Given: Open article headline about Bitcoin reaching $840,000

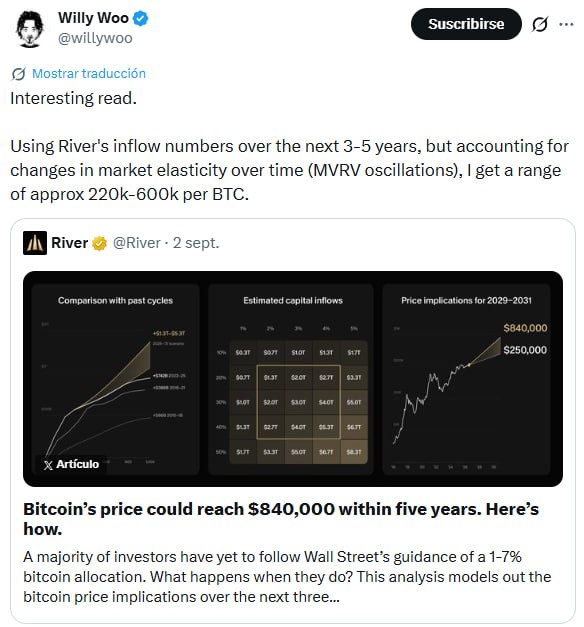Looking at the screenshot, I should pyautogui.click(x=281, y=519).
